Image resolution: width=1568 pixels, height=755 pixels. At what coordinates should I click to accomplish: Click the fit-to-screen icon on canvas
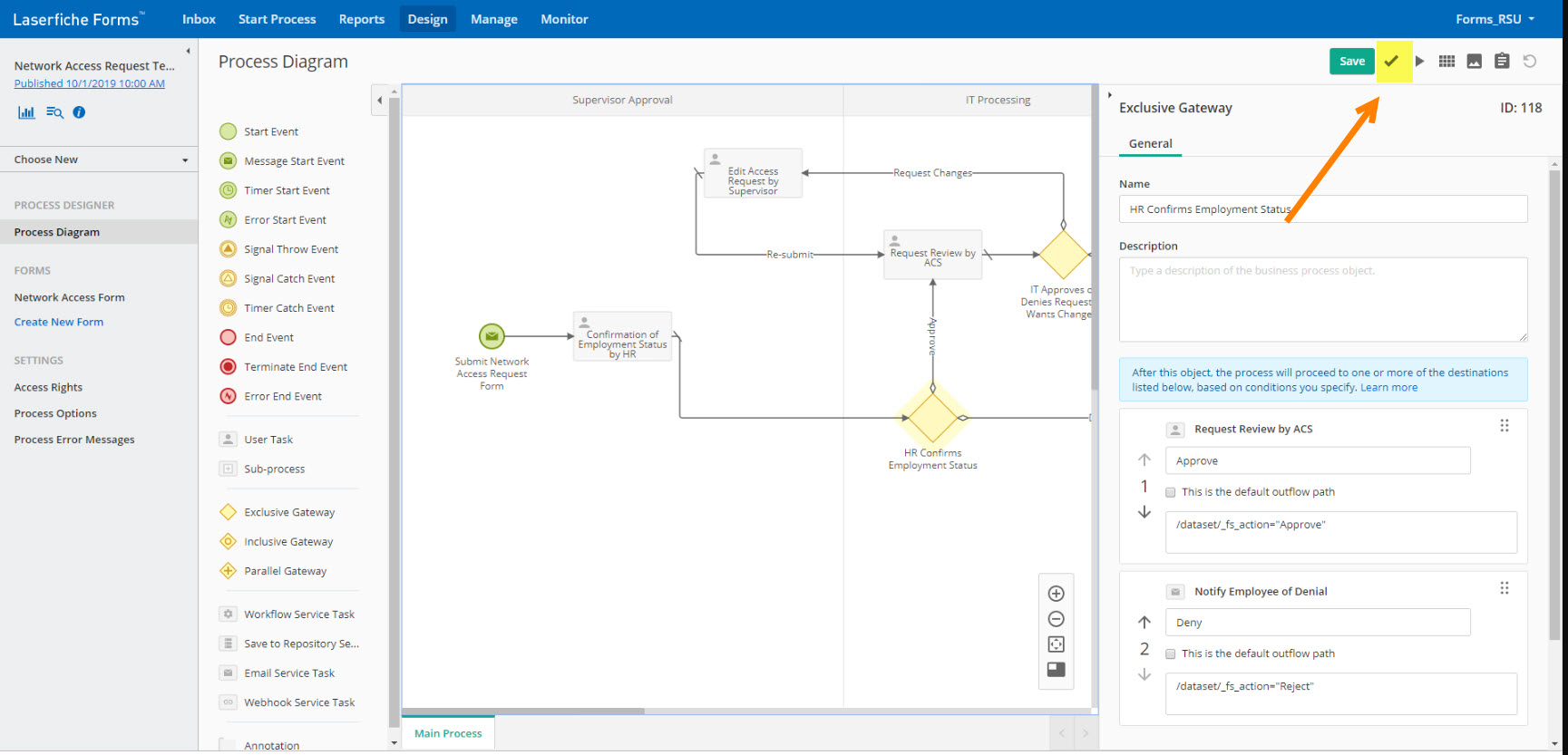pos(1056,644)
